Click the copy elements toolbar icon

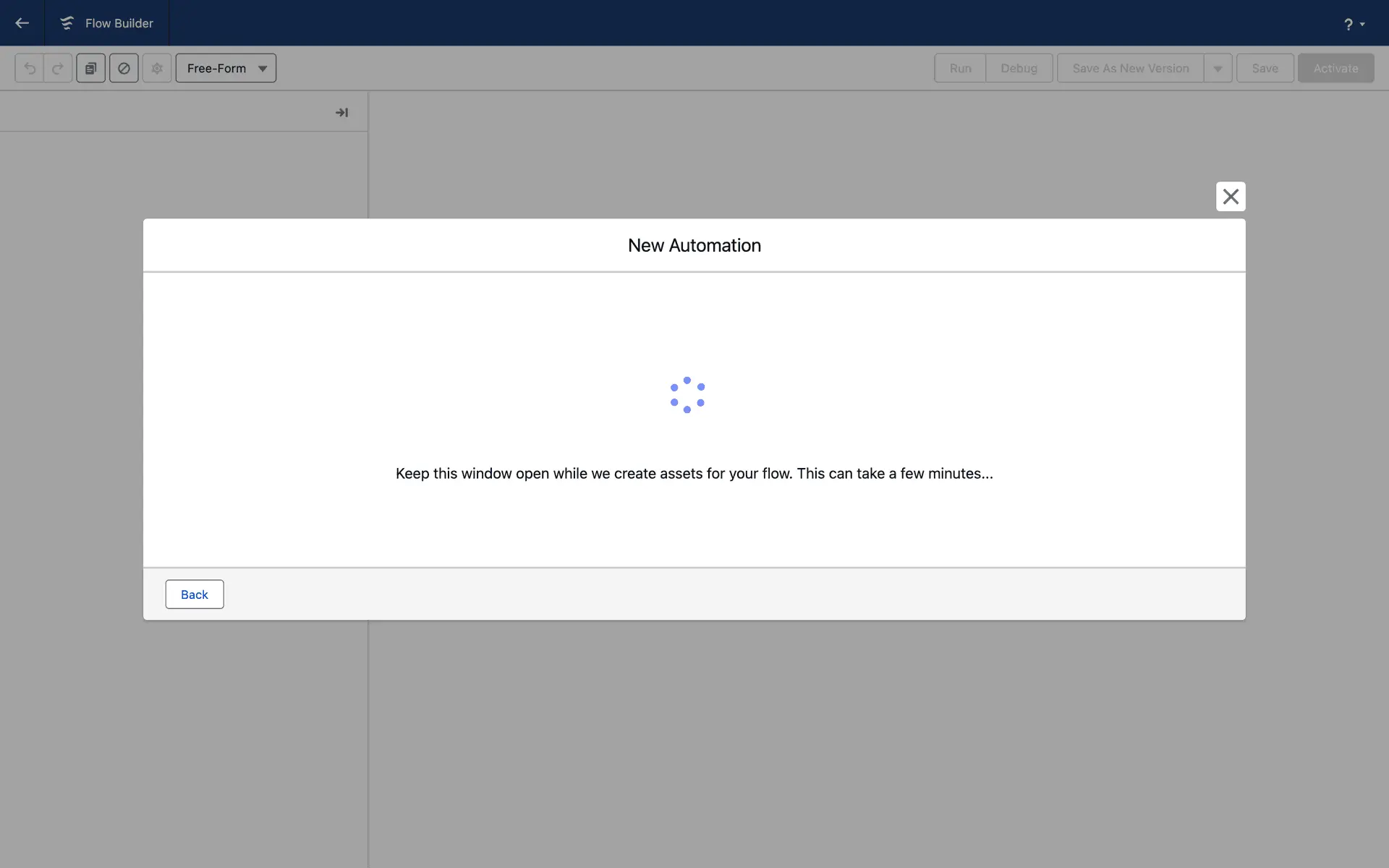90,69
